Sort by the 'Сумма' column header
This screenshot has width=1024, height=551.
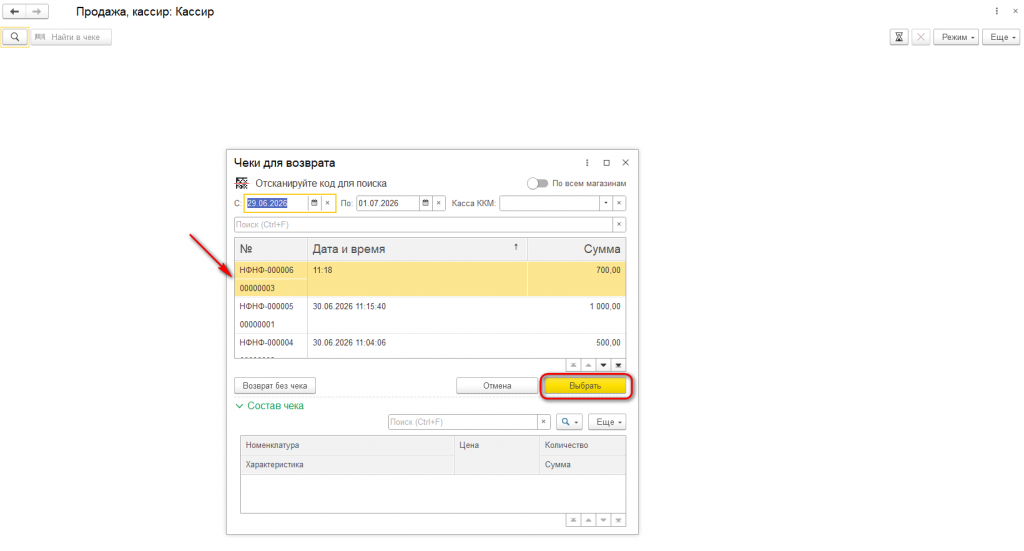(x=577, y=249)
